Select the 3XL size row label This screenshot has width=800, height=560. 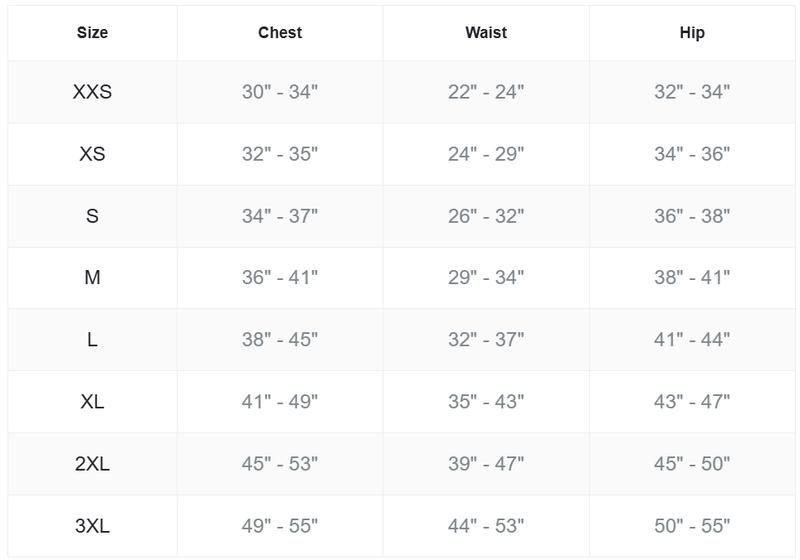click(x=92, y=526)
